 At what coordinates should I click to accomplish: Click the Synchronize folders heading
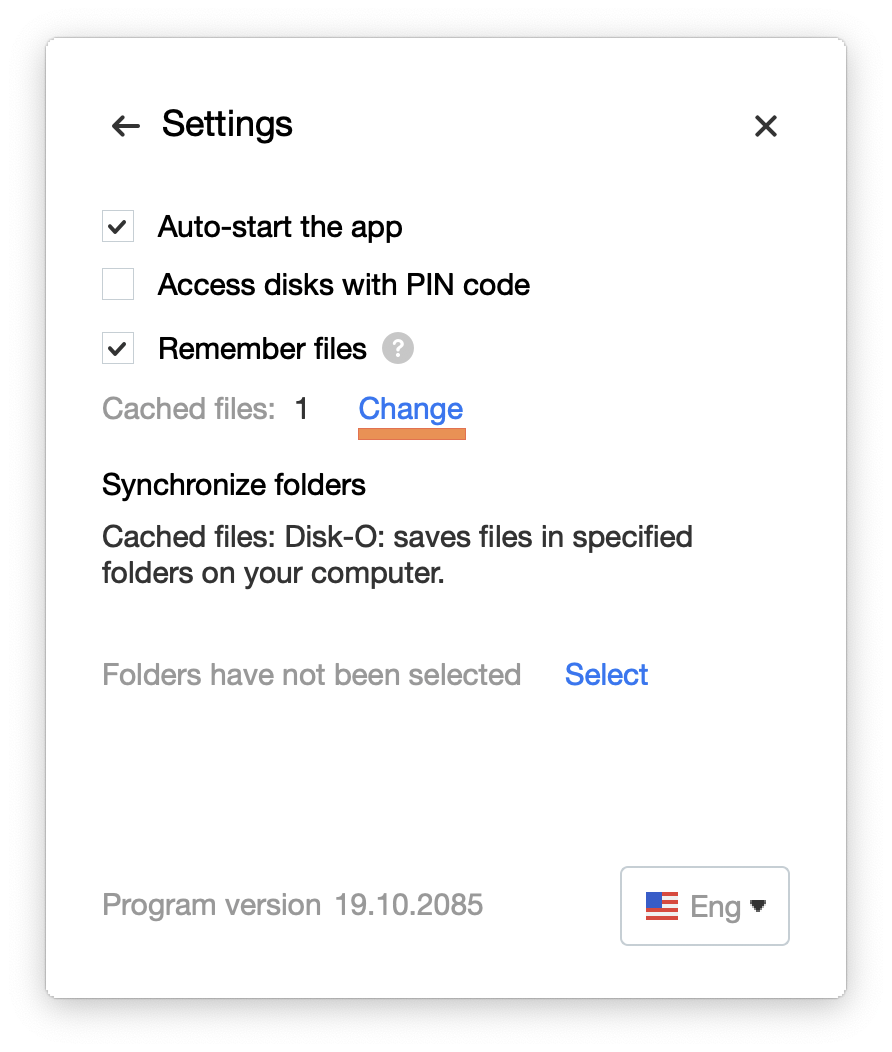(x=233, y=484)
